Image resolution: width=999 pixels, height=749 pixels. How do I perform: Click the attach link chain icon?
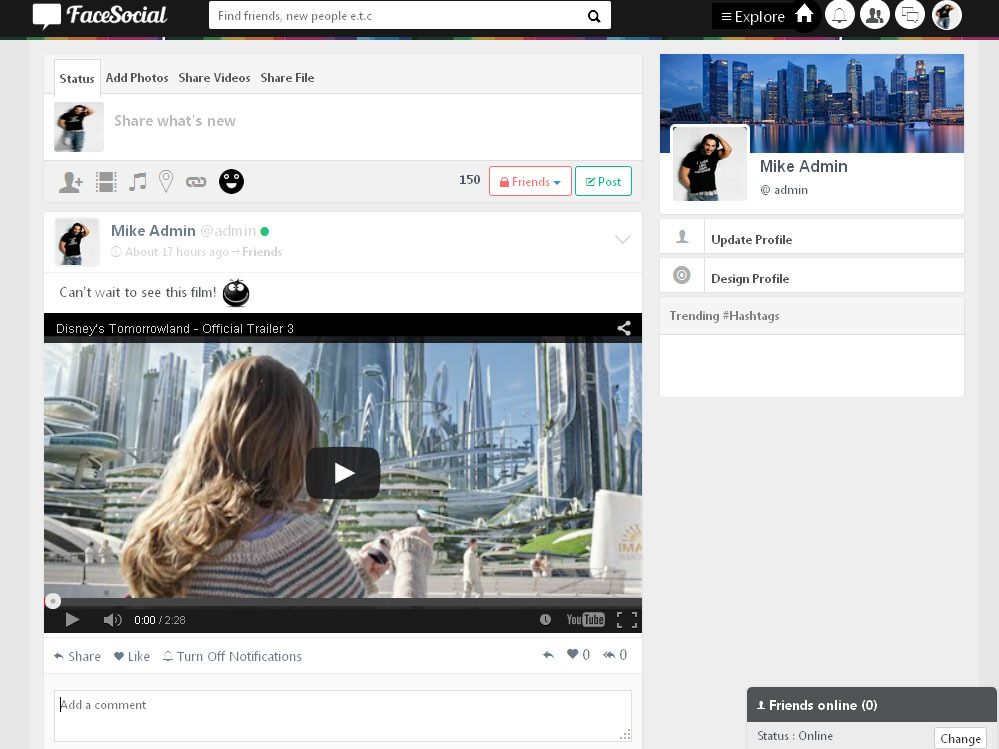coord(196,182)
